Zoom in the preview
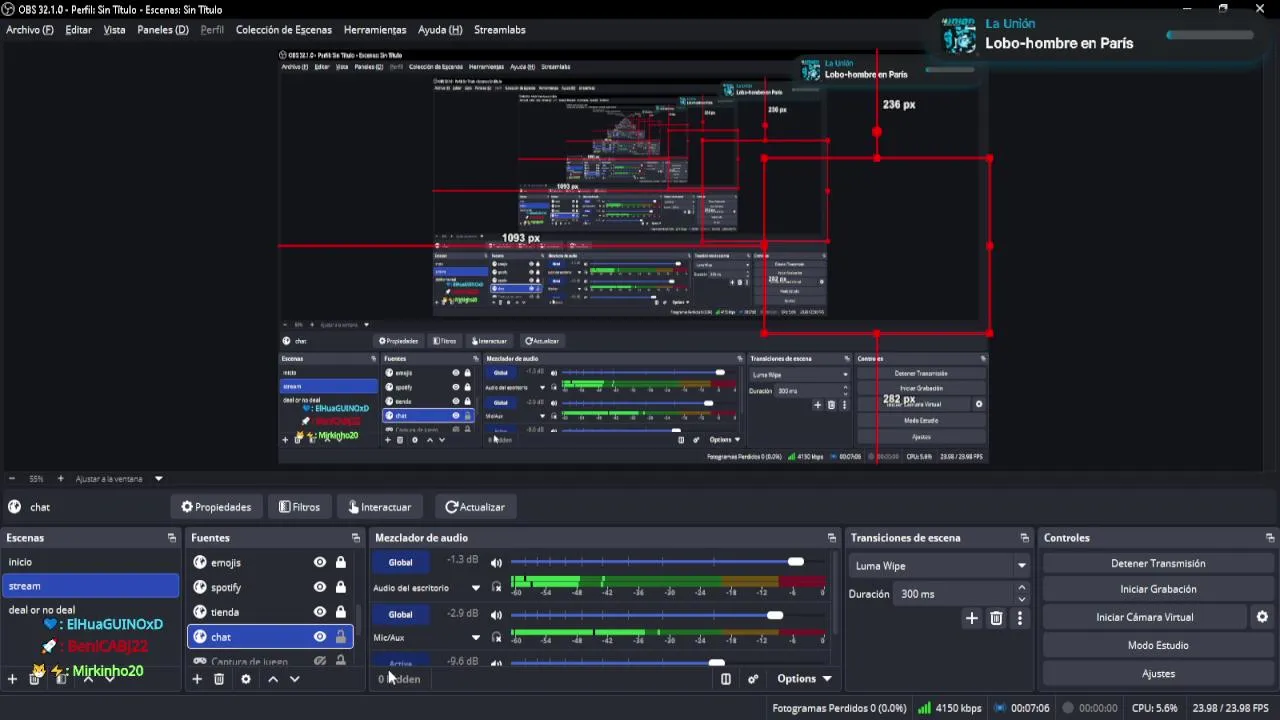This screenshot has width=1280, height=720. [x=60, y=479]
